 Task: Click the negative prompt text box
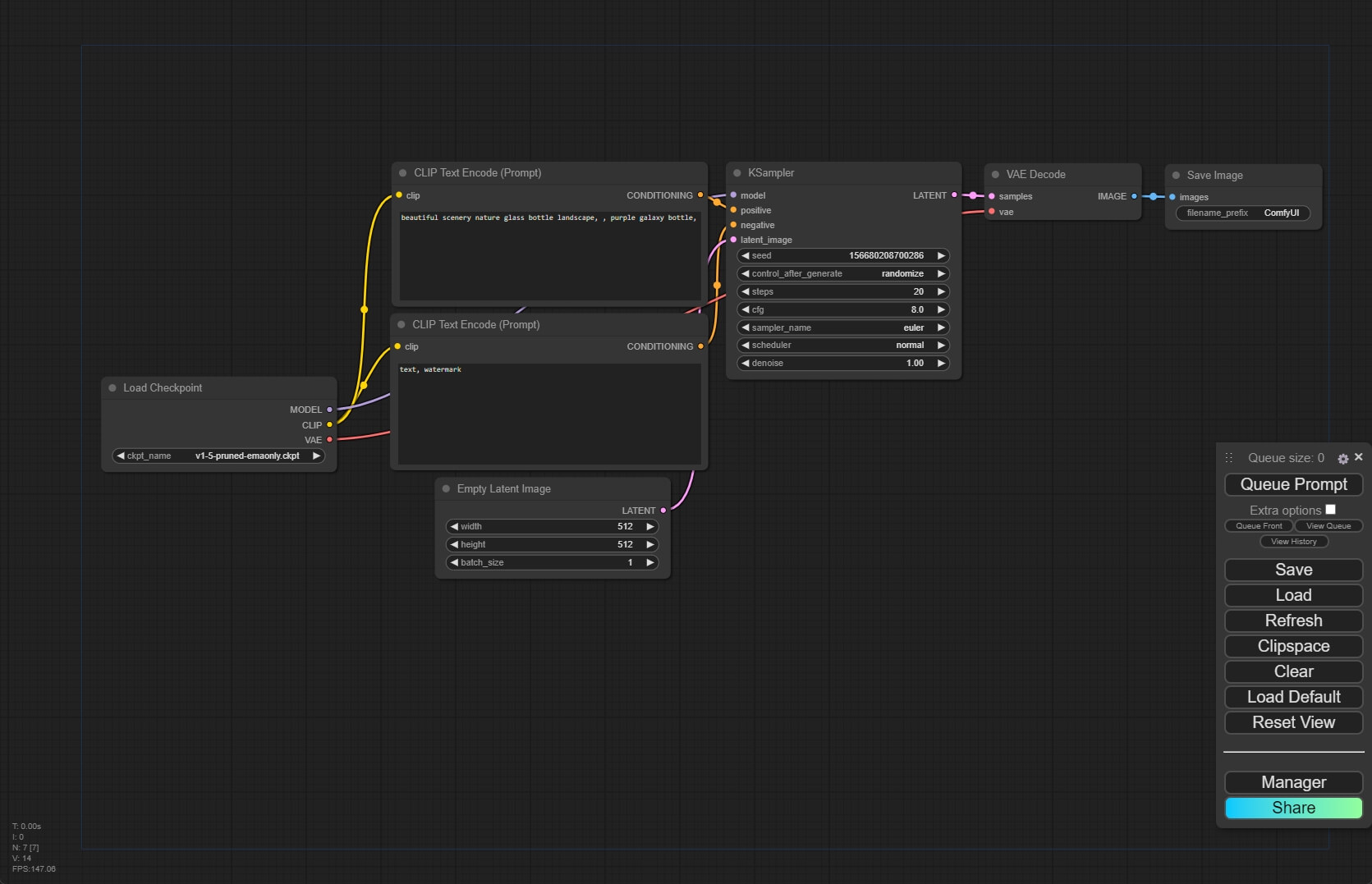(x=548, y=415)
